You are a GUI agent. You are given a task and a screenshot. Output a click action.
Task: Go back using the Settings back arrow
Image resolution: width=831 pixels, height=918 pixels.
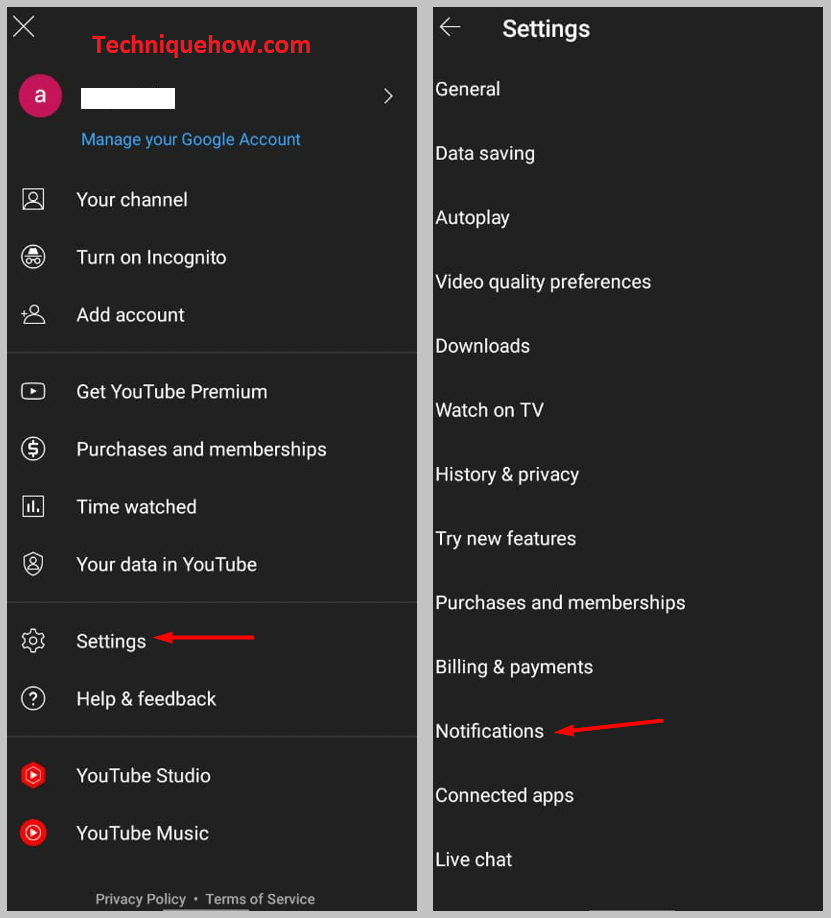point(450,26)
